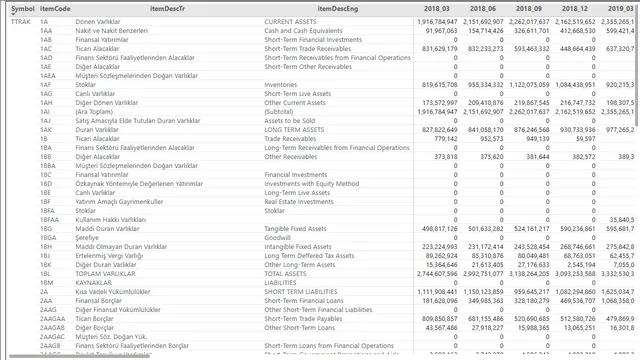Select the 'Other Short-Term Financial Liabilities' cell
Viewport: 640px width, 360px height.
pos(318,309)
